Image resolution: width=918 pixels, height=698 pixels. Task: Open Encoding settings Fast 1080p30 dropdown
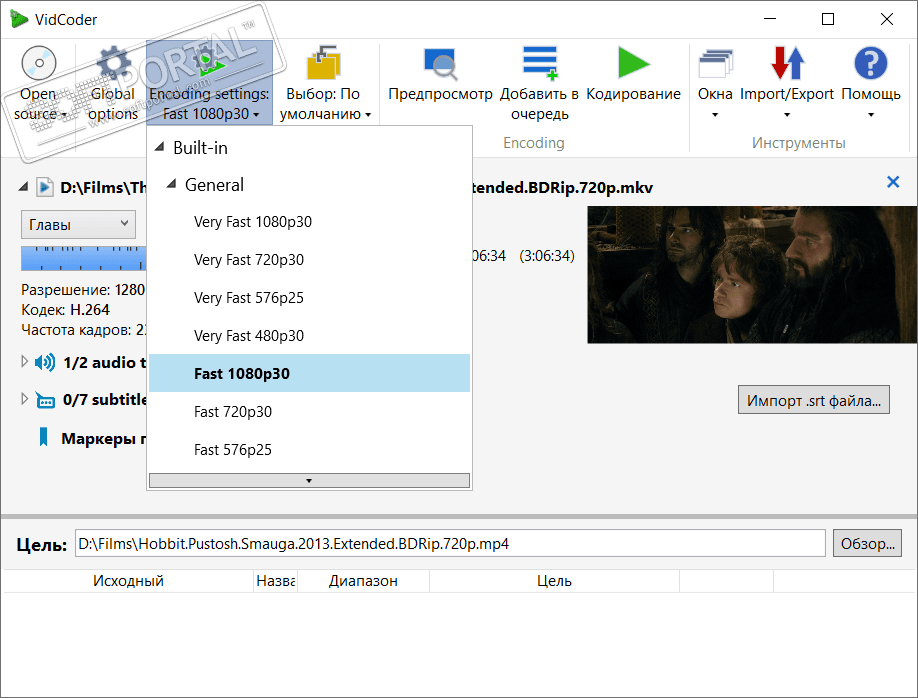pos(210,83)
